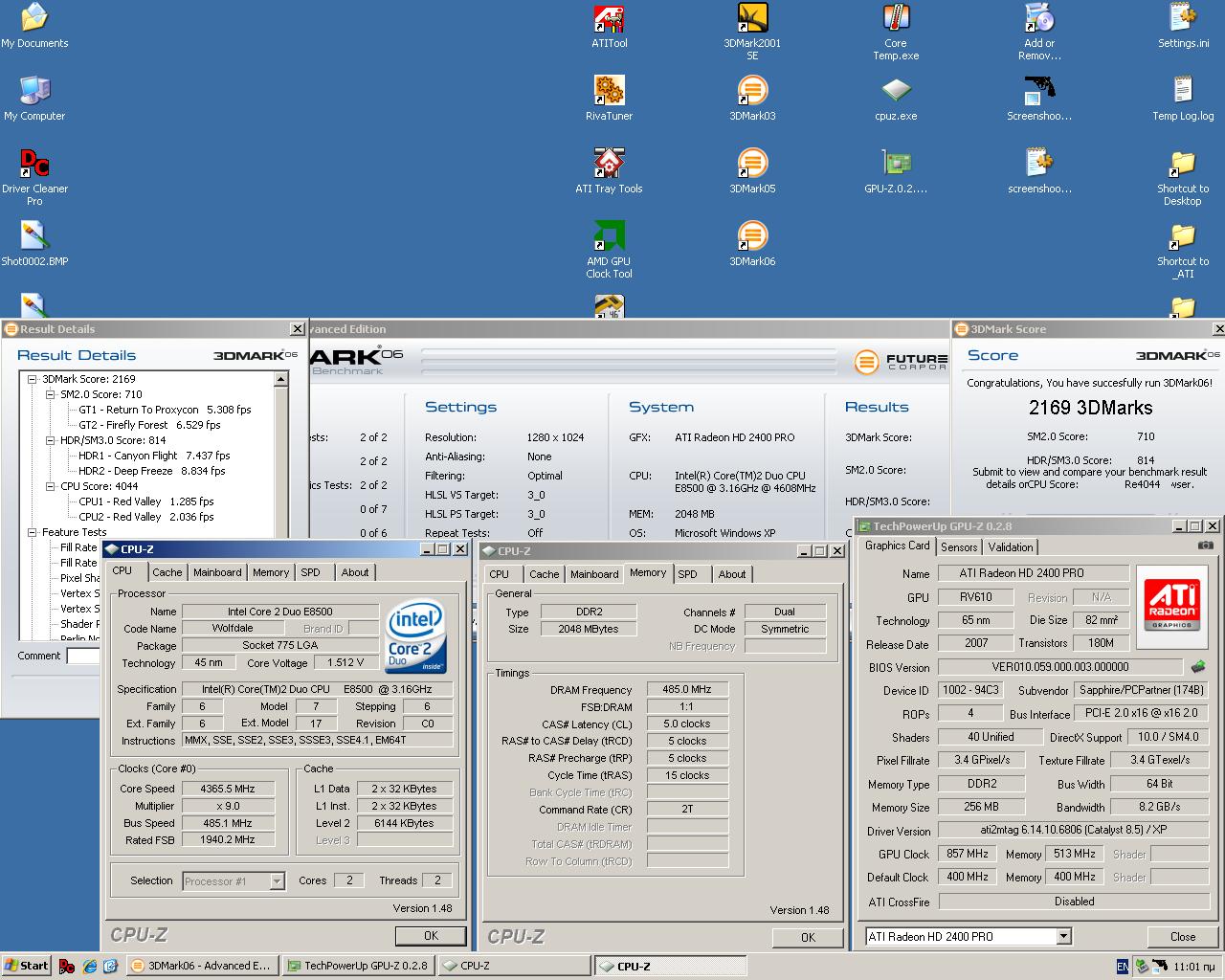Screen dimensions: 1225x980
Task: Open CPU tab in CPU-Z memory window
Action: pos(500,574)
